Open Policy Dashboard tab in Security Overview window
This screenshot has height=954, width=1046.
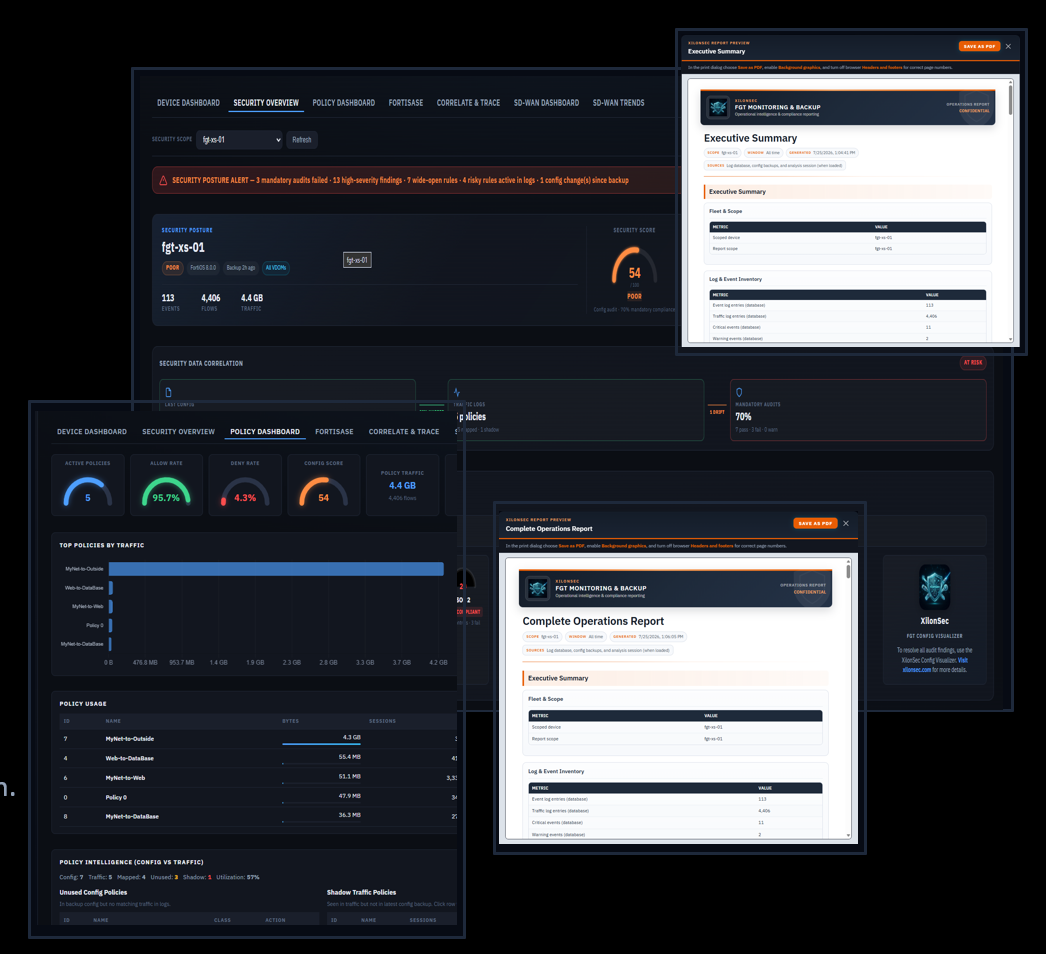pos(344,103)
